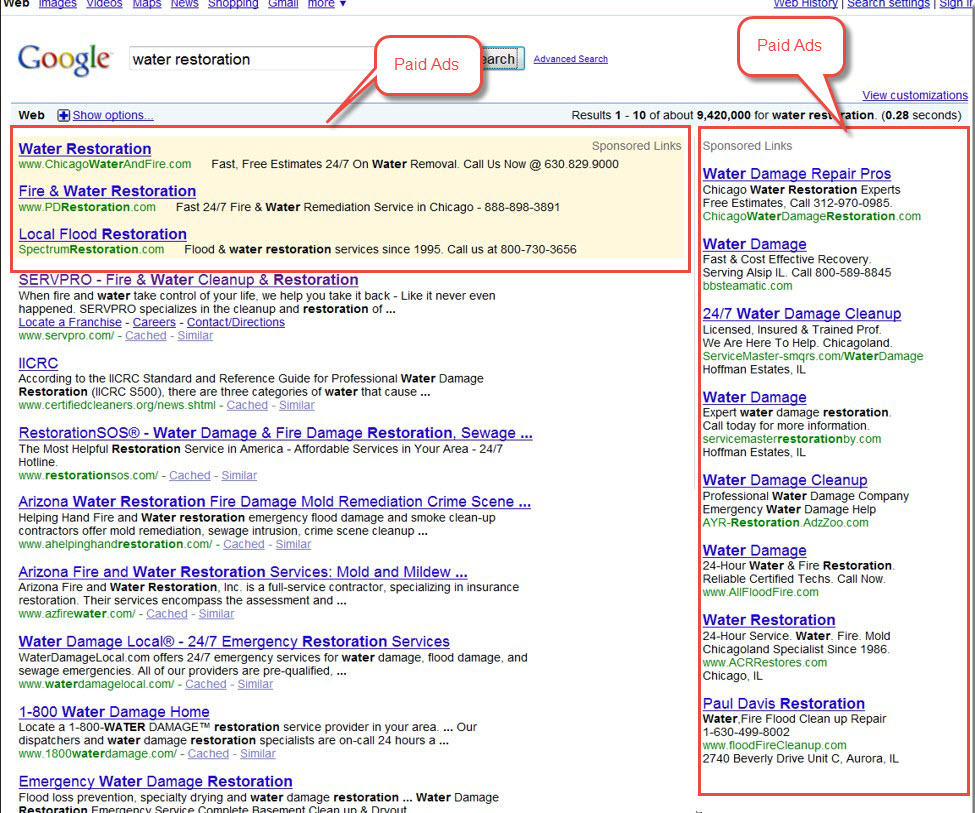Expand Show options link
Screen dimensions: 975x813
[113, 115]
